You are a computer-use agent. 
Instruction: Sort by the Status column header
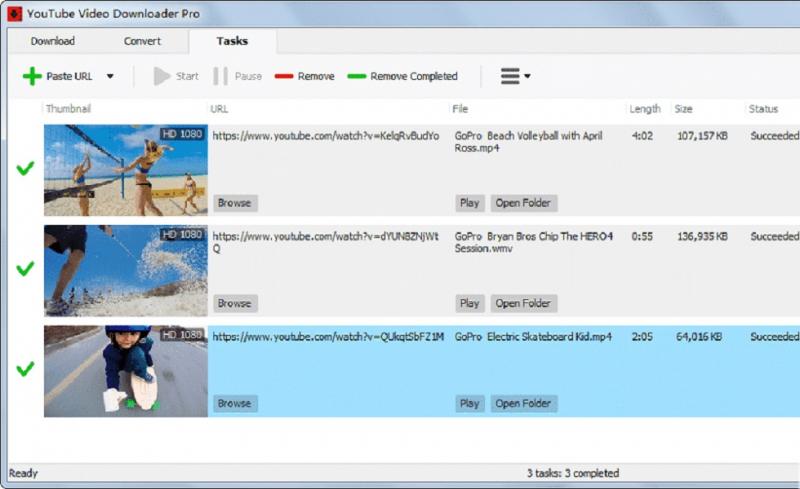(763, 109)
